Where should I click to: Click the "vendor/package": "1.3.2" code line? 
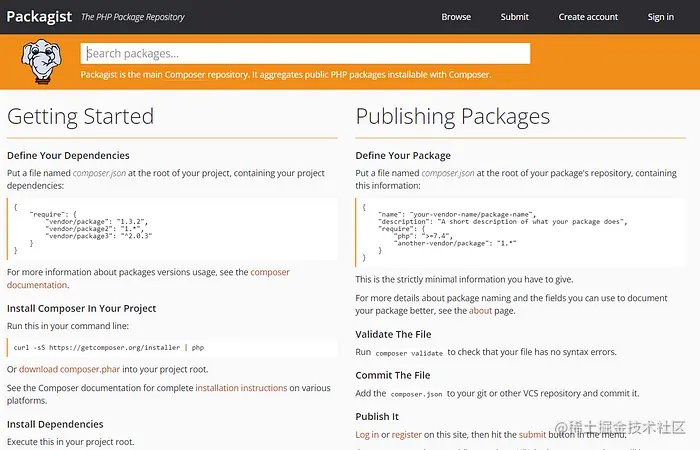tap(96, 221)
